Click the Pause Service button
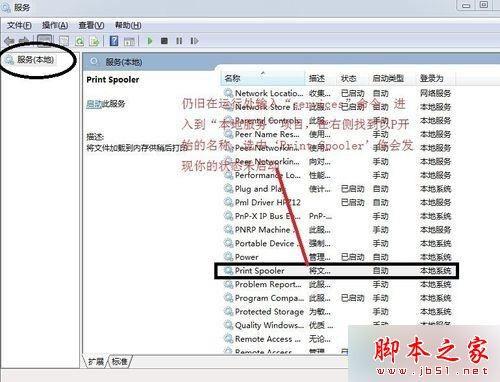This screenshot has width=500, height=382. pos(179,41)
